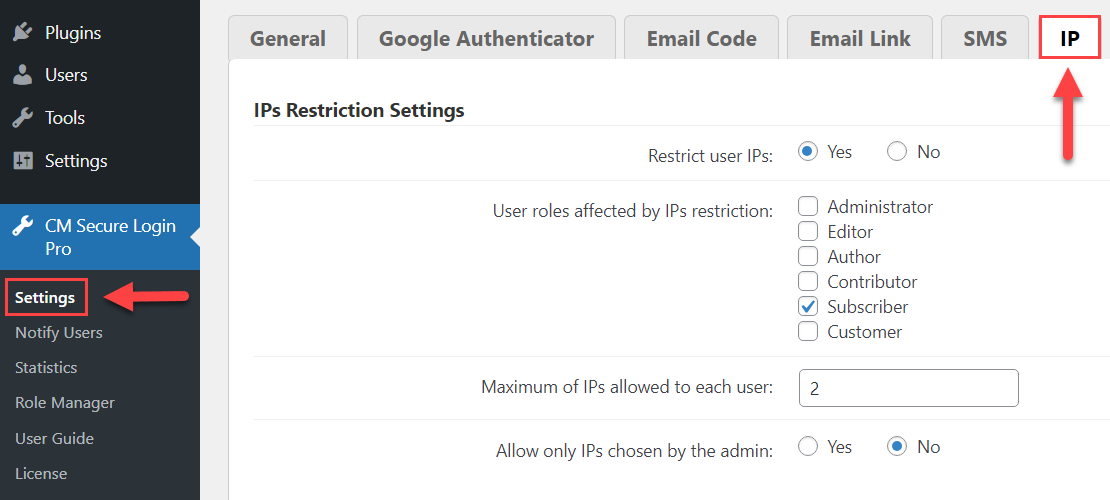Open the Google Authenticator tab
Screen dimensions: 1110x500
pos(486,38)
